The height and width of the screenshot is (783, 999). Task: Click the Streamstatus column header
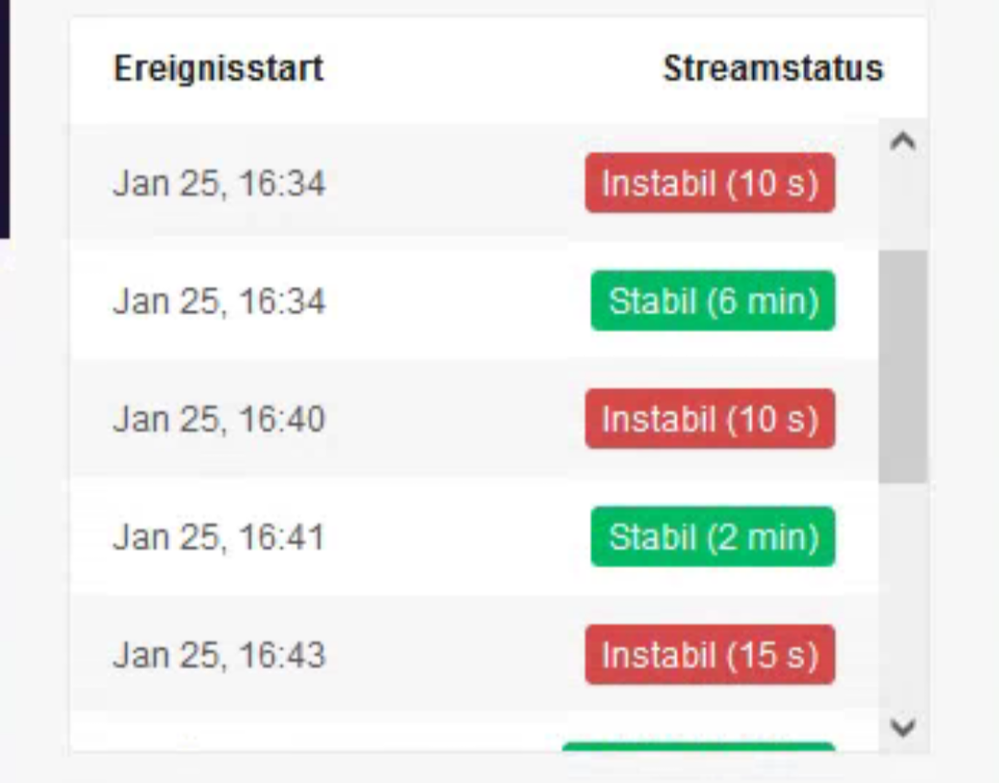click(x=772, y=69)
